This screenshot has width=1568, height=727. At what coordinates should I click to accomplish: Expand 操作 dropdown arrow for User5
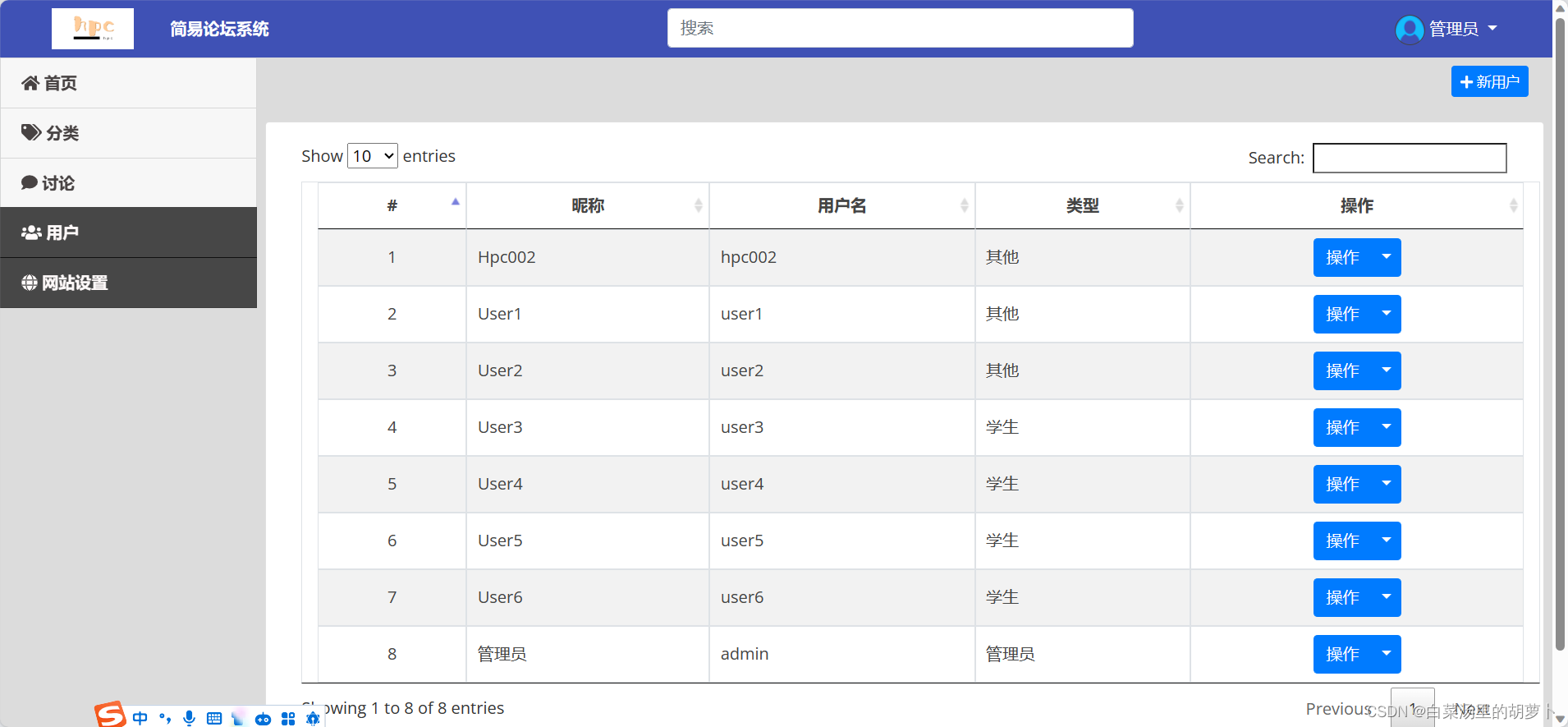pos(1387,541)
